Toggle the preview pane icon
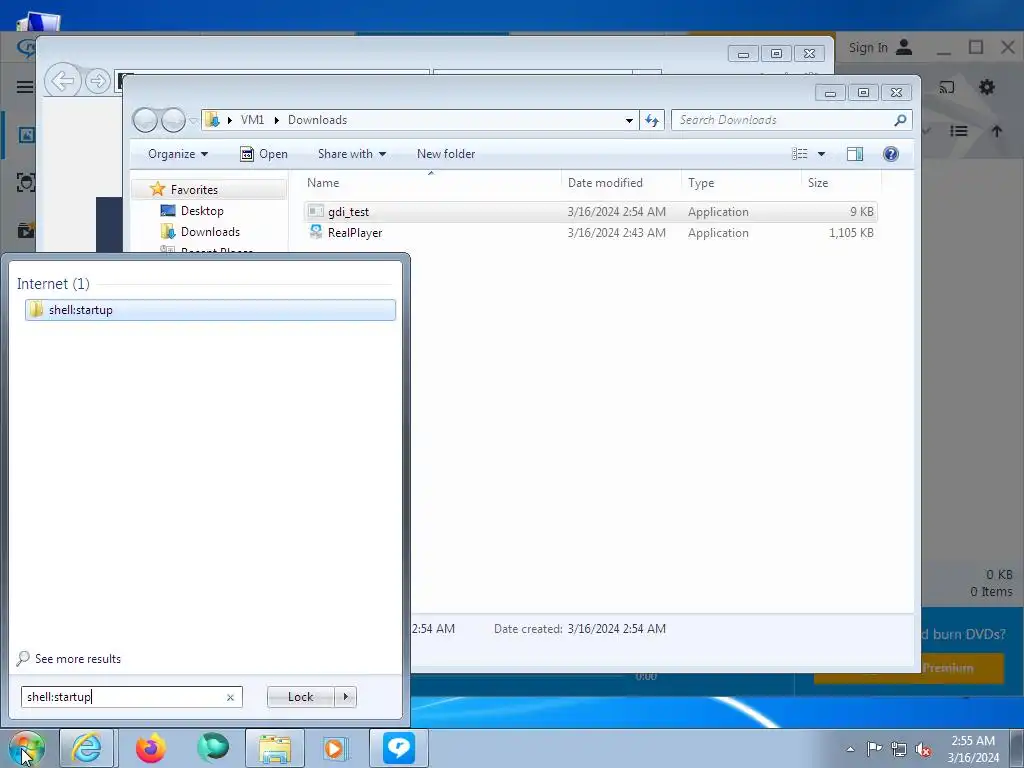1024x768 pixels. [854, 153]
